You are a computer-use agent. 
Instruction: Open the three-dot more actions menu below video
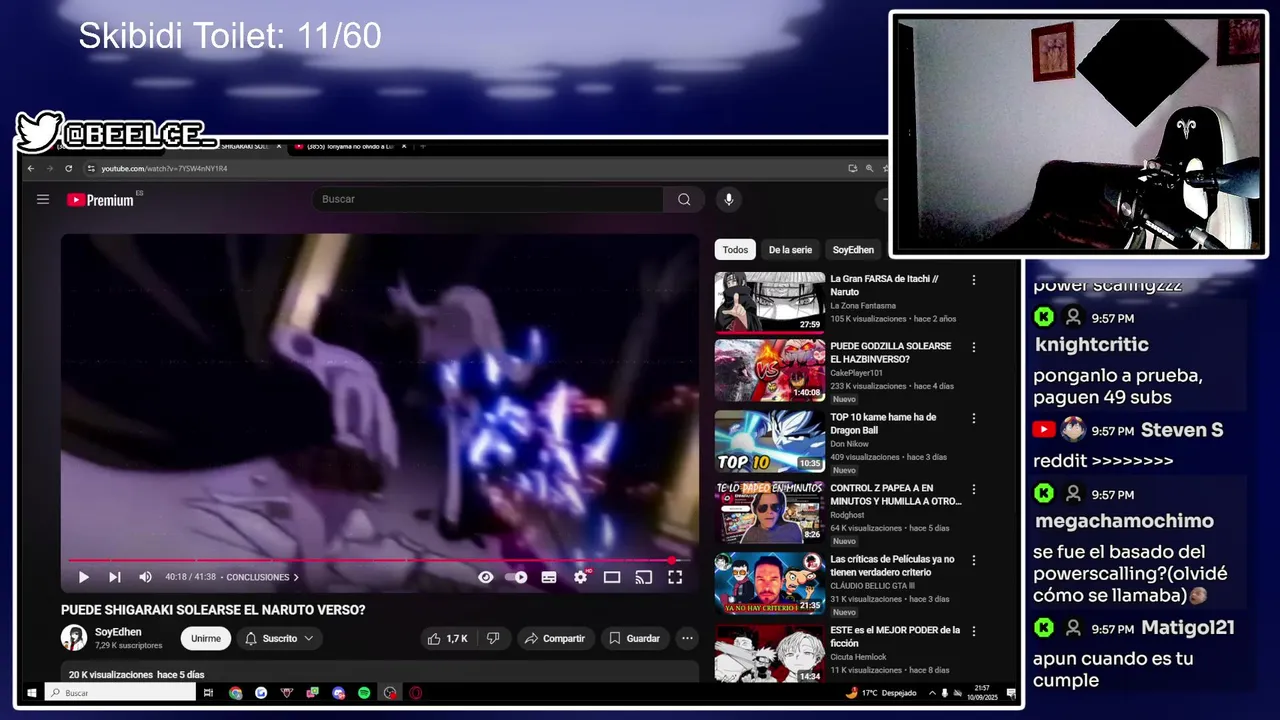pos(687,638)
